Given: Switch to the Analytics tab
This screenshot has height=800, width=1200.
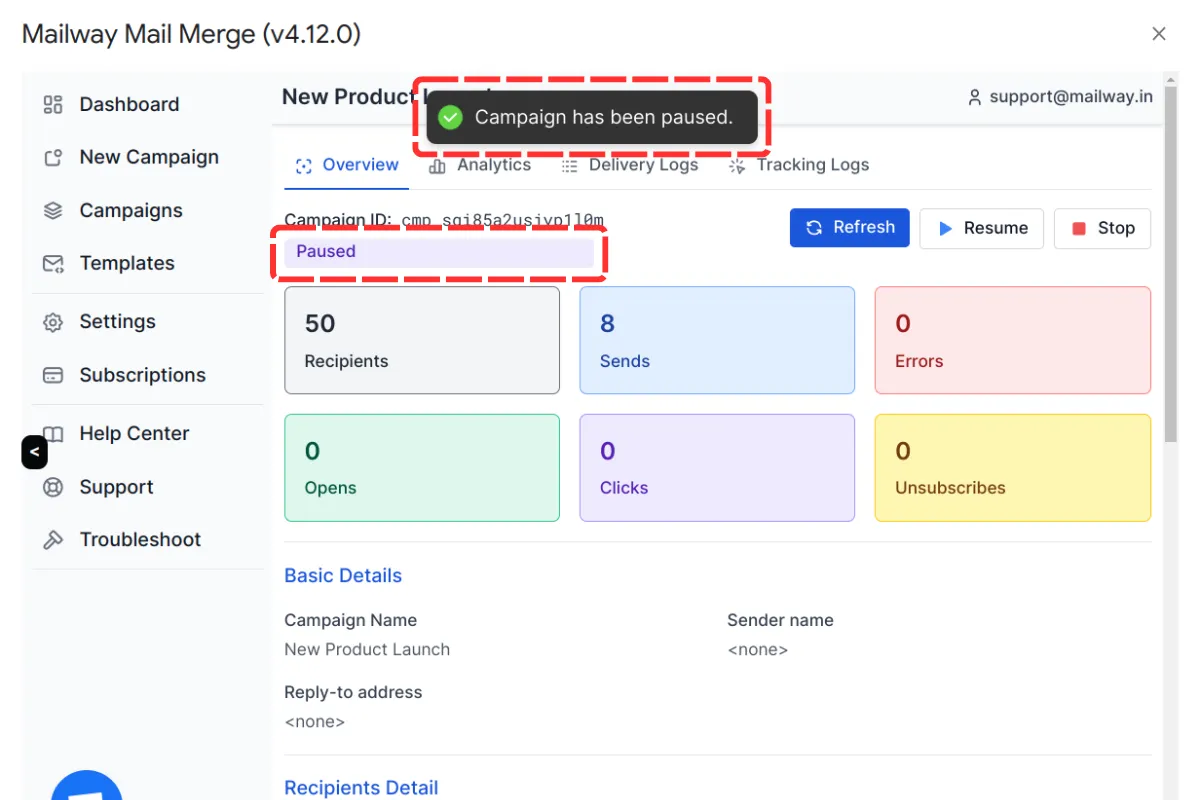Looking at the screenshot, I should point(481,165).
